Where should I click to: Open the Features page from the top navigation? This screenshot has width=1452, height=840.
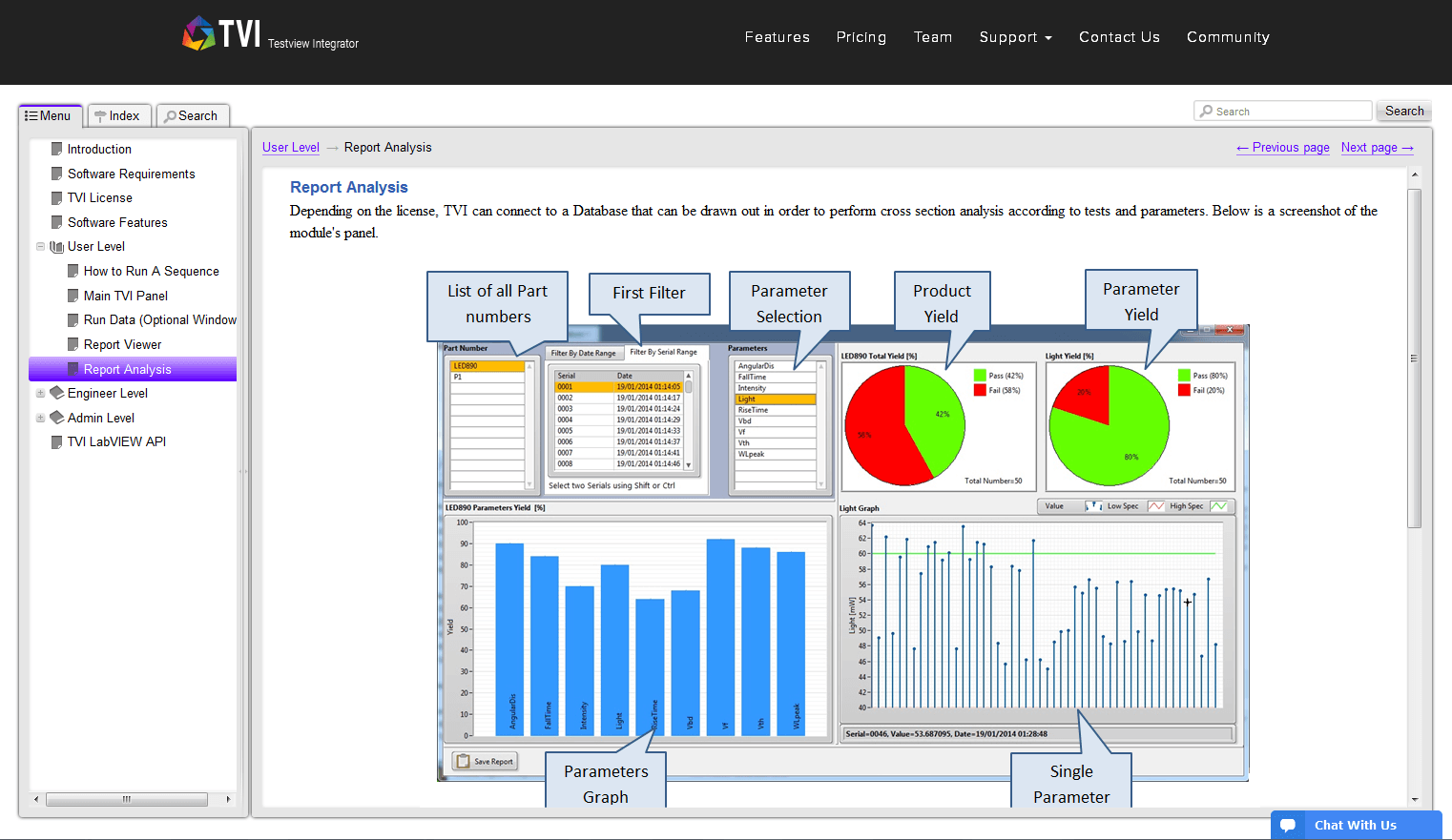pos(778,37)
